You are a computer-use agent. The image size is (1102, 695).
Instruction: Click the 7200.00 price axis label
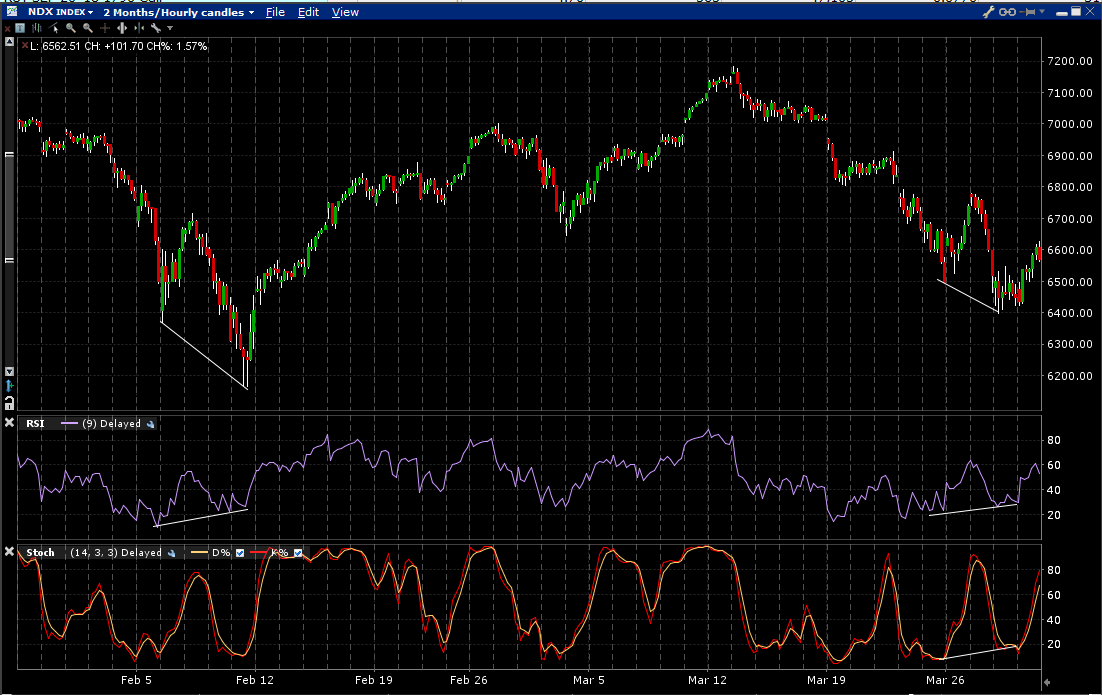[1070, 61]
